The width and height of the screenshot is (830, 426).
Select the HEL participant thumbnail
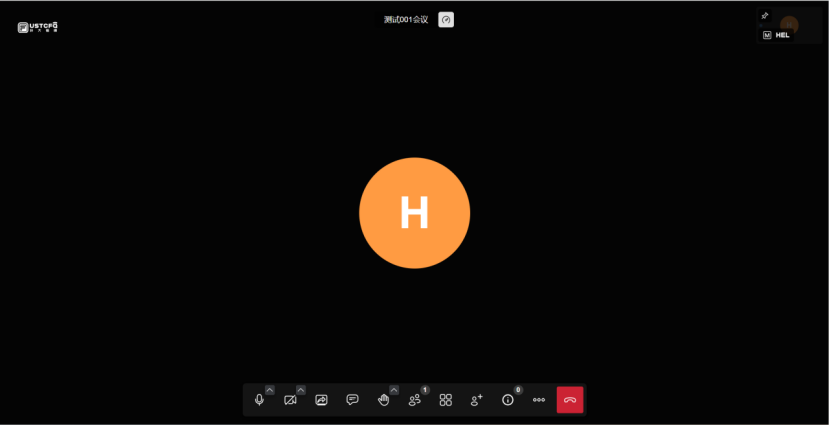point(790,26)
